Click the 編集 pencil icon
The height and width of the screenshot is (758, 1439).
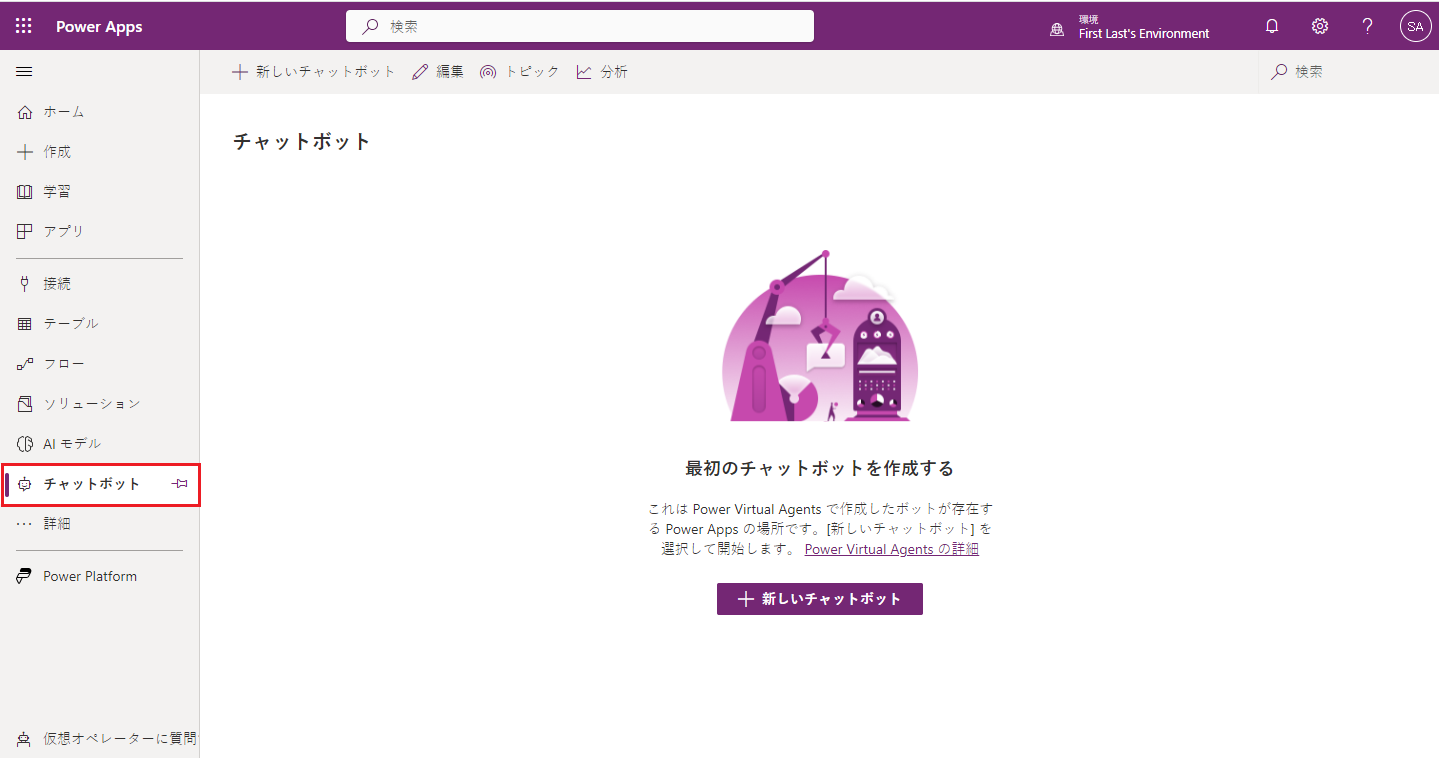420,72
